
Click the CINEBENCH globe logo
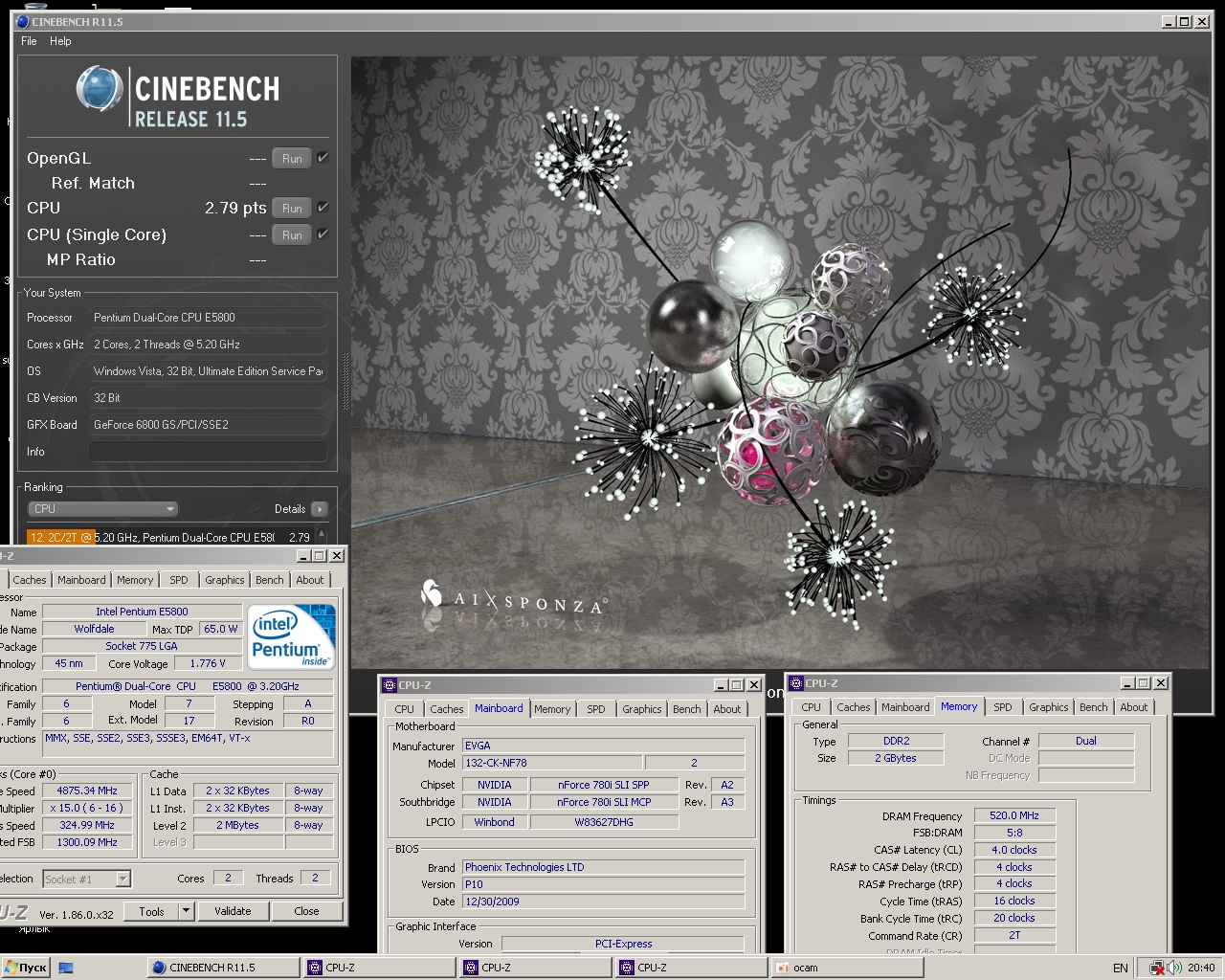100,90
